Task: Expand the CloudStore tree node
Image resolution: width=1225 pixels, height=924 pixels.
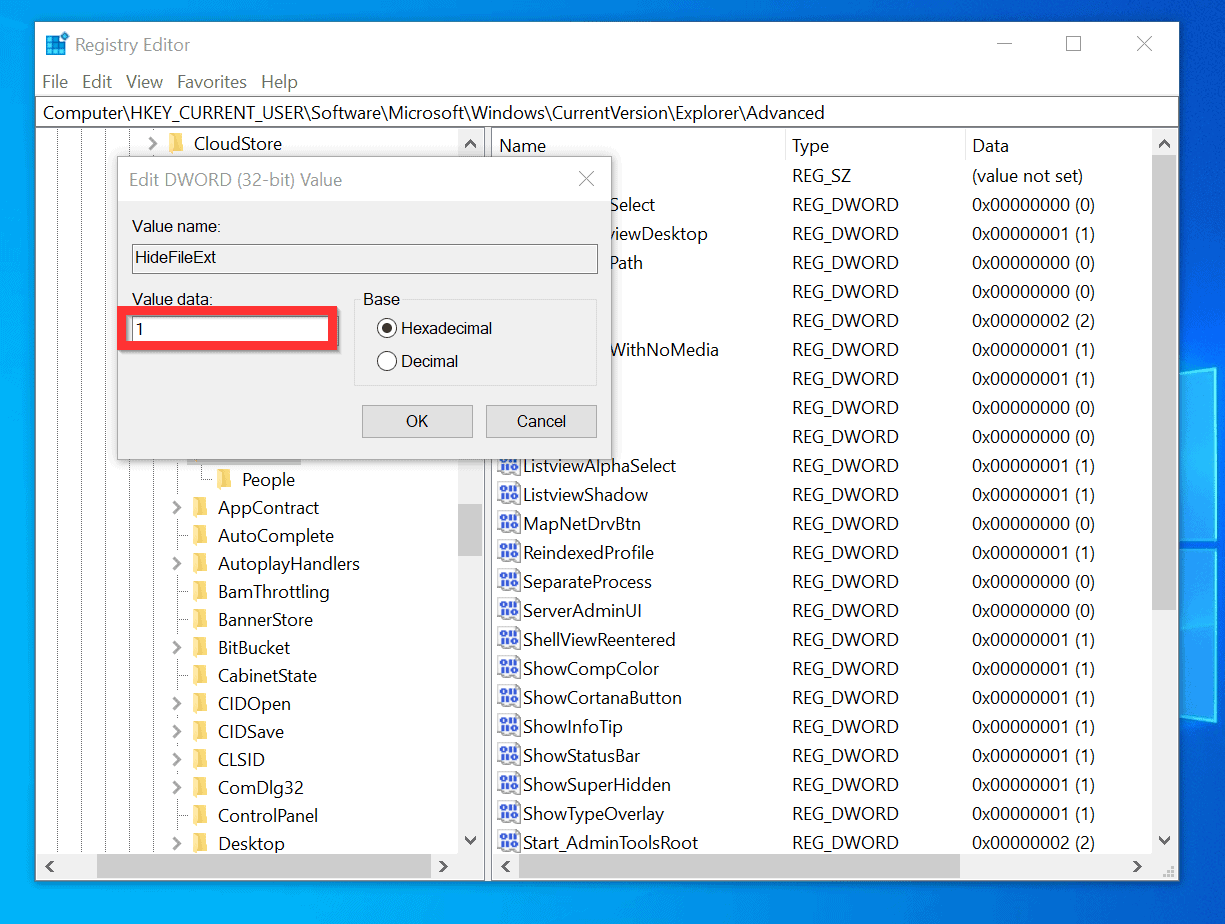Action: point(152,143)
